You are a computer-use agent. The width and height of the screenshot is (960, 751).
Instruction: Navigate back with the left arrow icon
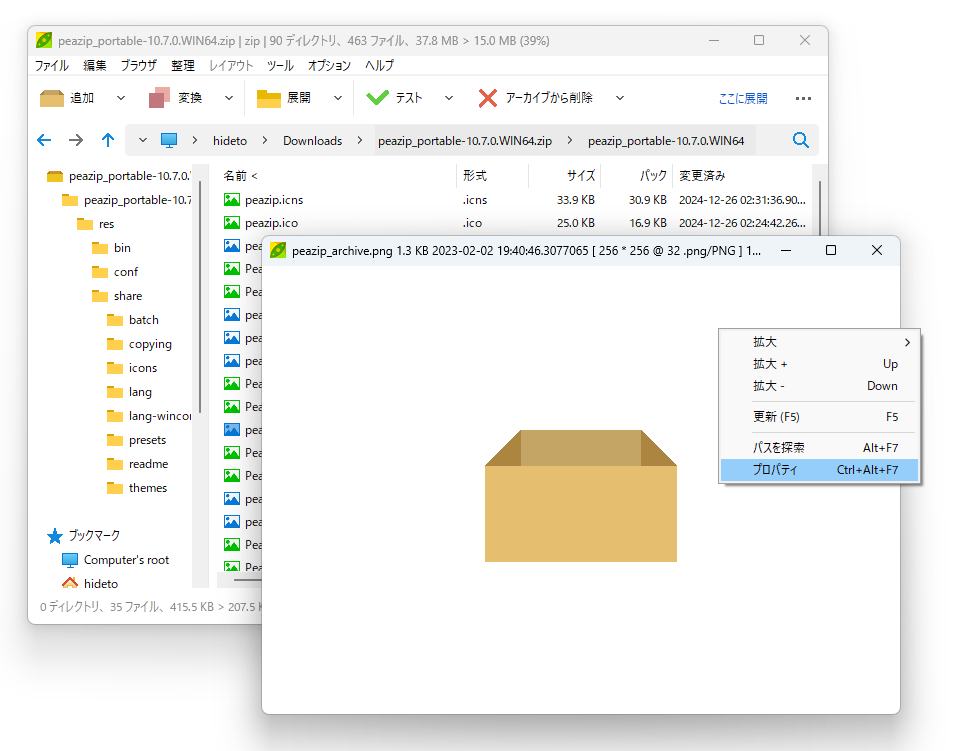(44, 140)
